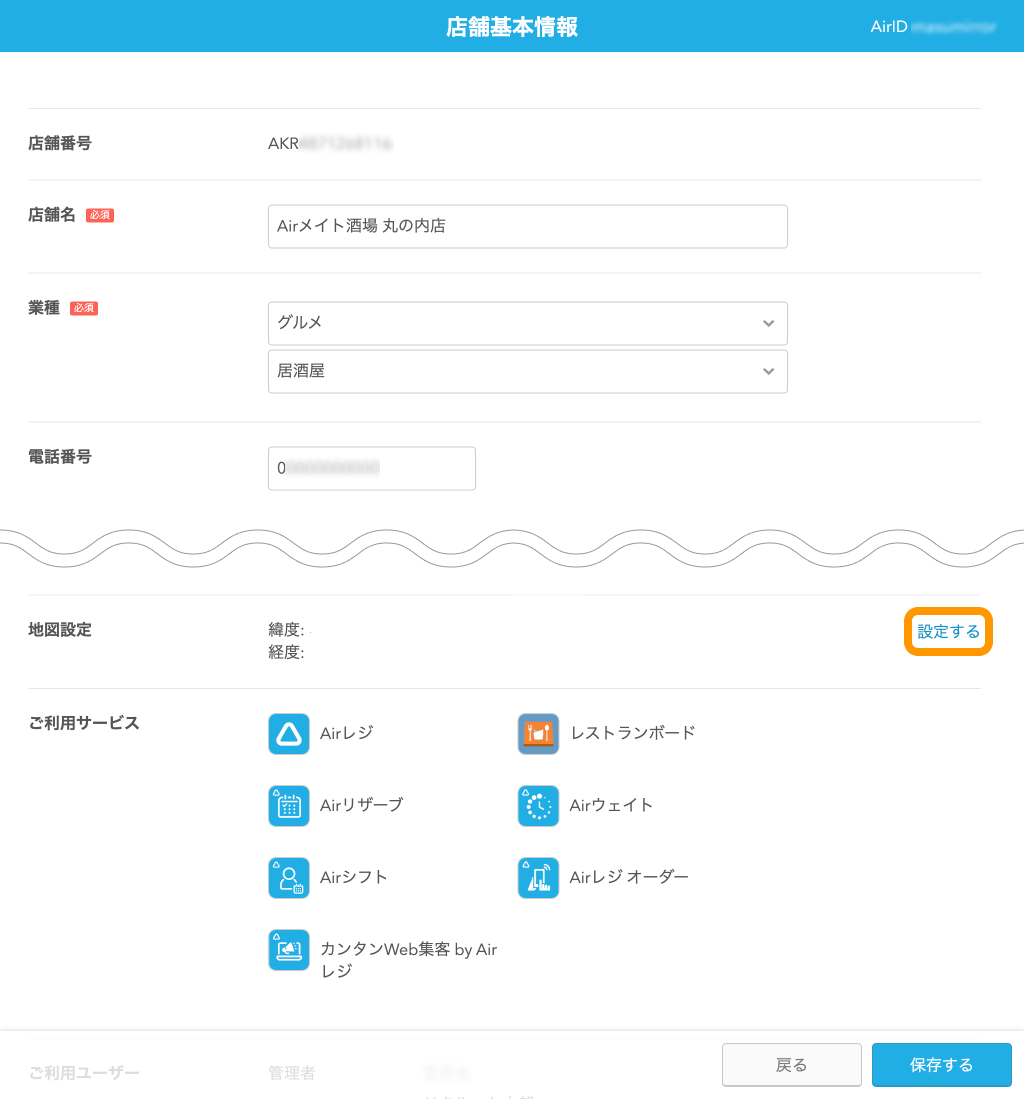
Task: Click the Airレジ service icon
Action: click(x=288, y=733)
